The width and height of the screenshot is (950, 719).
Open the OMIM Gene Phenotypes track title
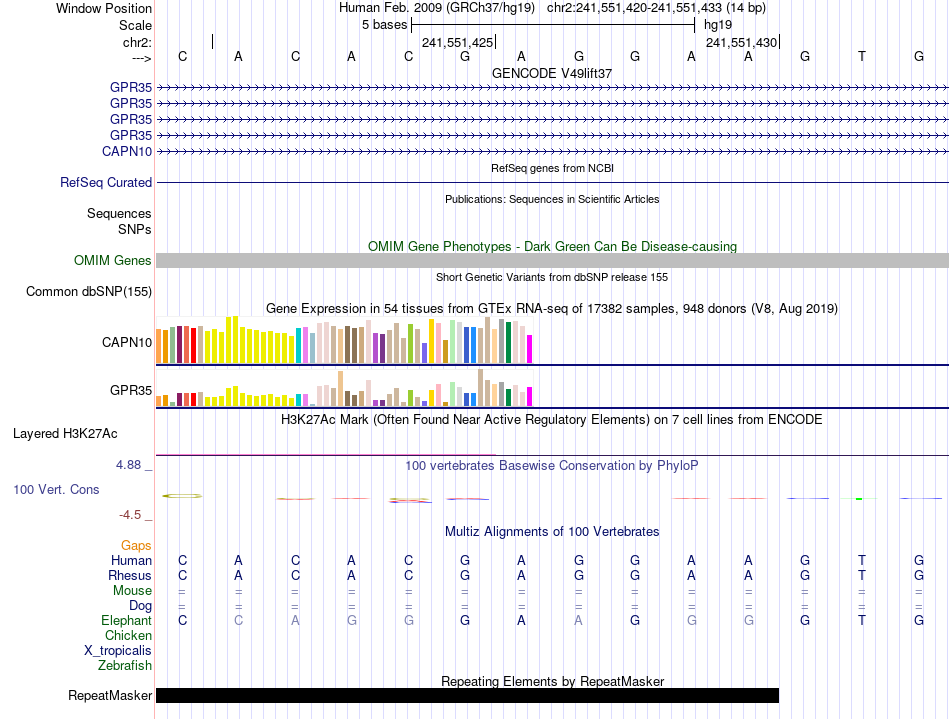(x=552, y=247)
